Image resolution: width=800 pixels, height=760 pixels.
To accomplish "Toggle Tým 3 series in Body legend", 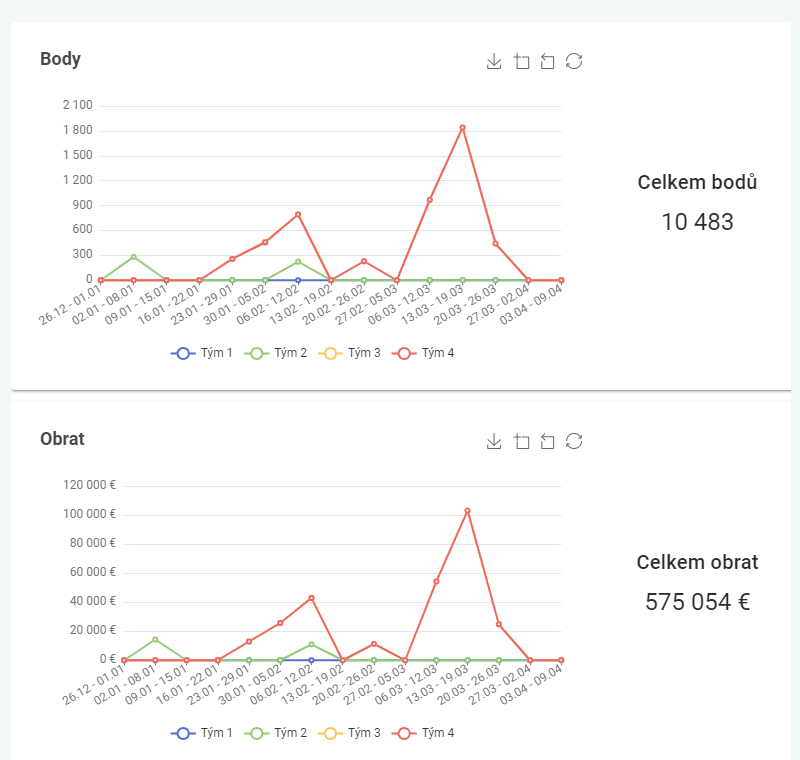I will (350, 353).
